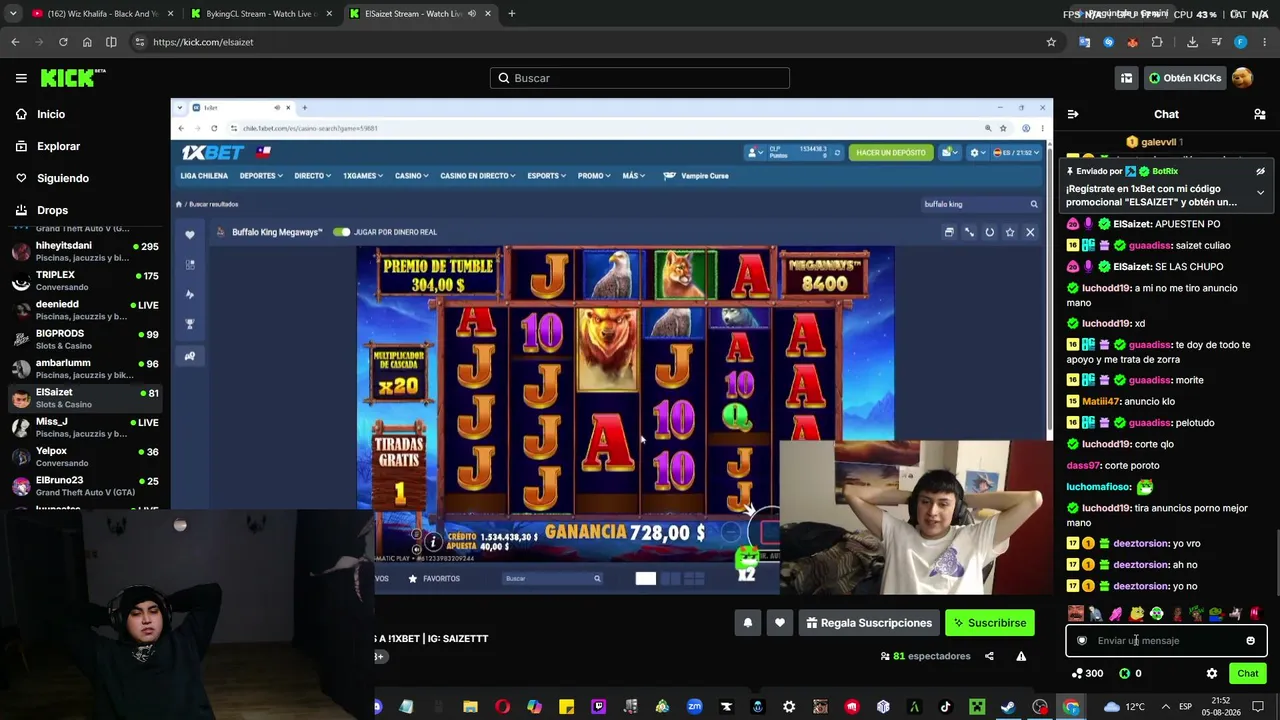Toggle JUGAR POR DINERO REAL switch

pyautogui.click(x=342, y=232)
